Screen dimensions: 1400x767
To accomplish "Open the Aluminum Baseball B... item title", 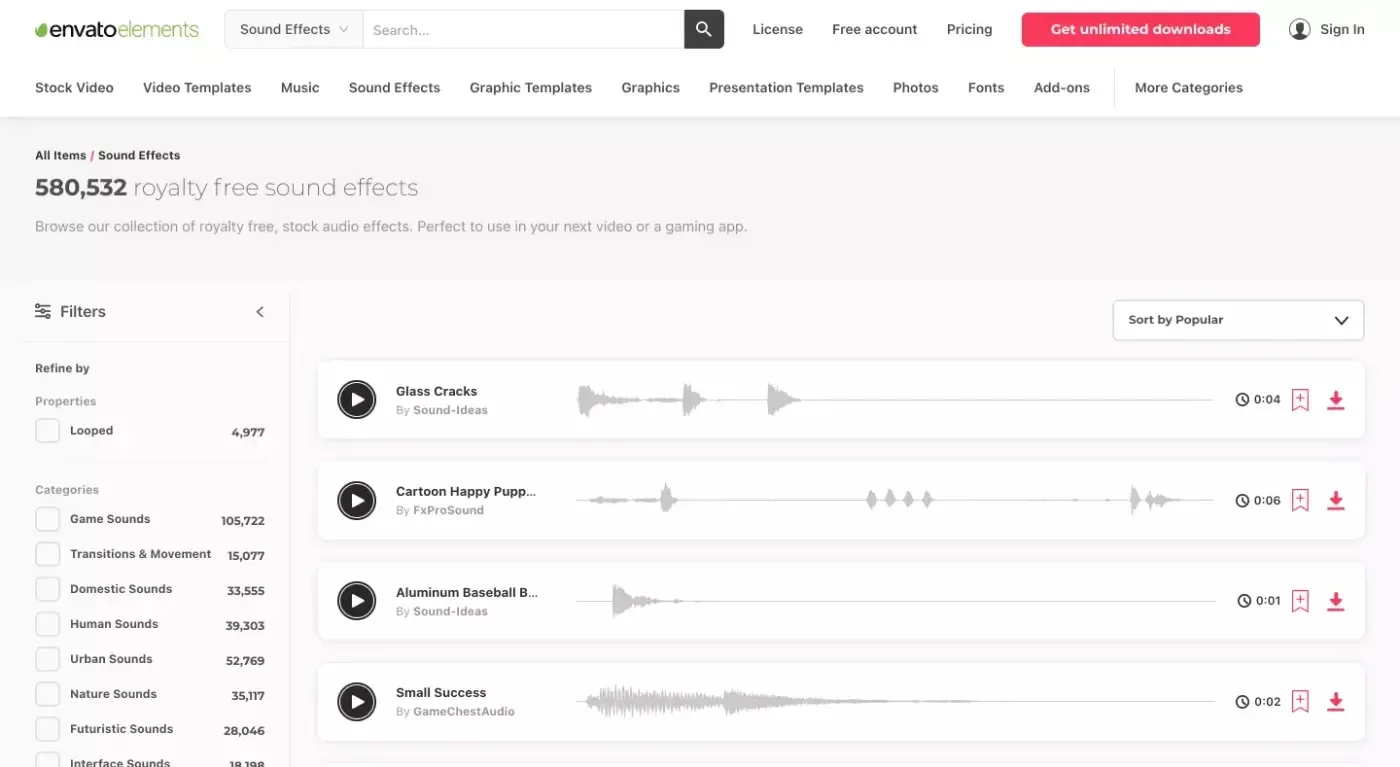I will coord(467,592).
